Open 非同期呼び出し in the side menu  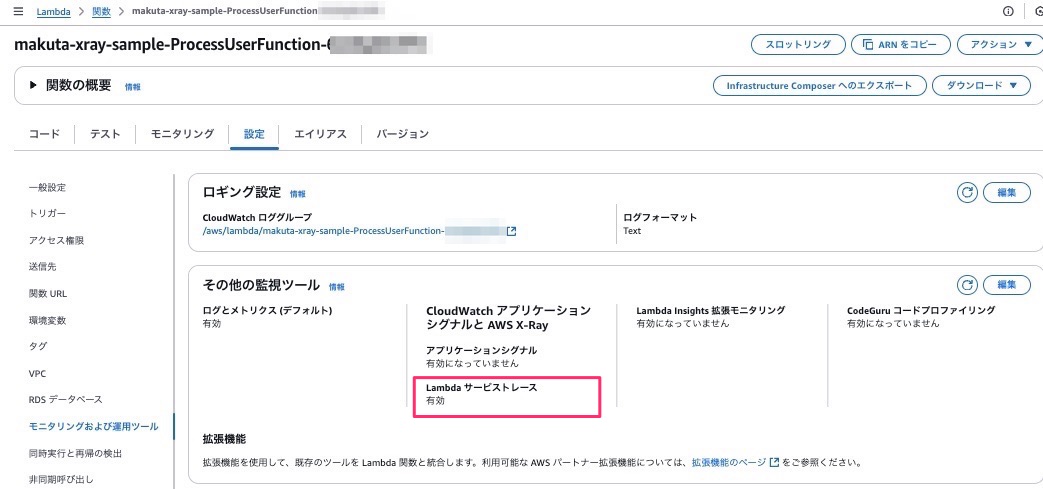point(61,479)
